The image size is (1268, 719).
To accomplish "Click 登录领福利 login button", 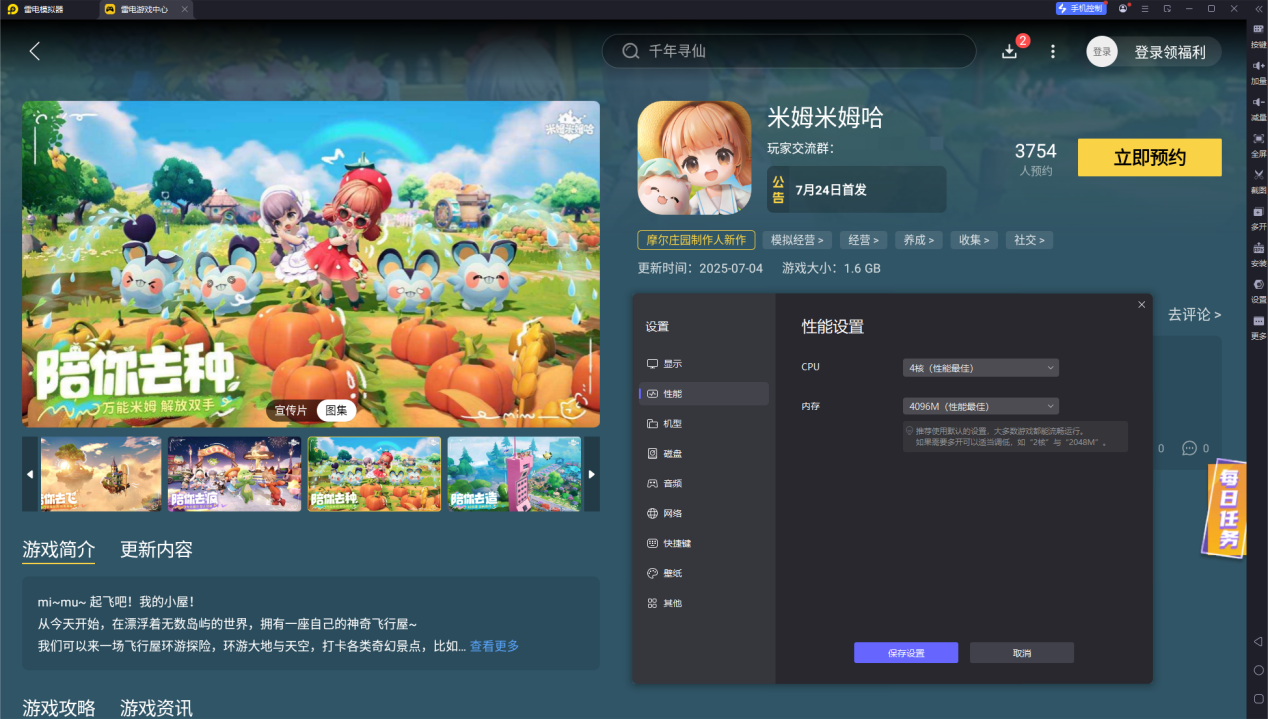I will 1170,52.
